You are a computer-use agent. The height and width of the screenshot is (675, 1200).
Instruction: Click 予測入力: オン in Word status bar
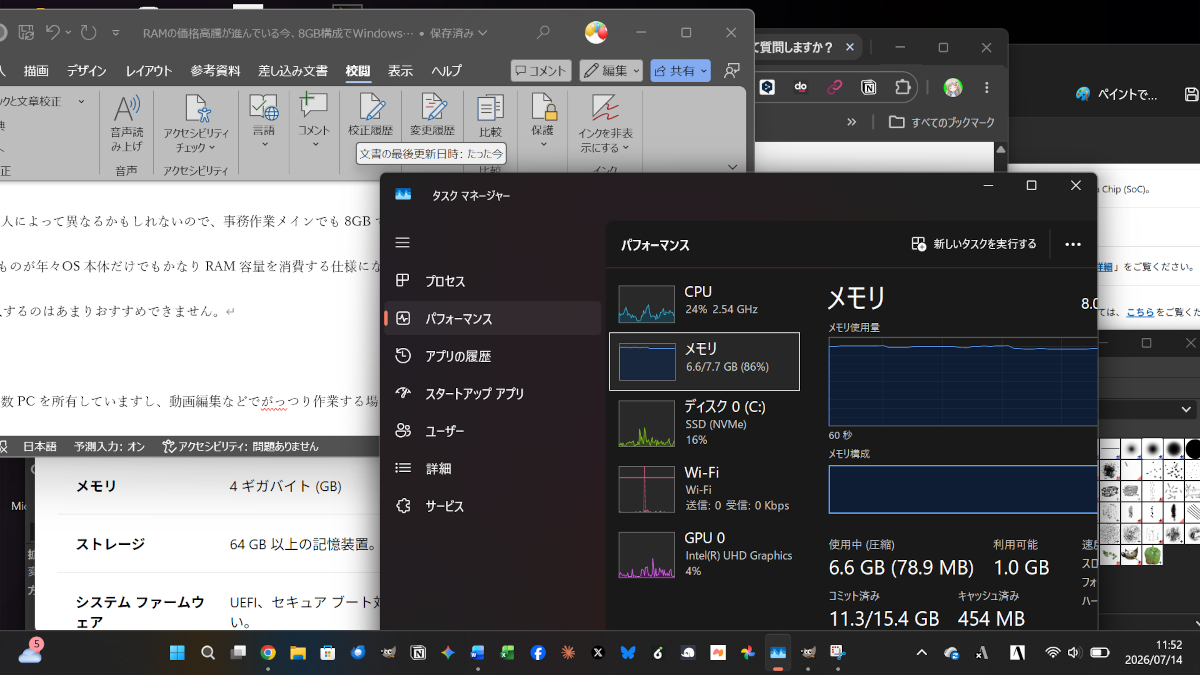[x=109, y=447]
